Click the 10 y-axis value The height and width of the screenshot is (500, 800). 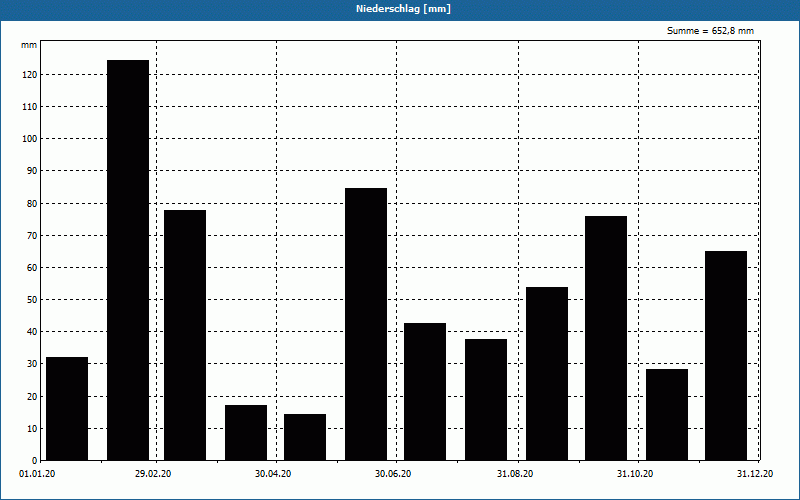tap(32, 429)
